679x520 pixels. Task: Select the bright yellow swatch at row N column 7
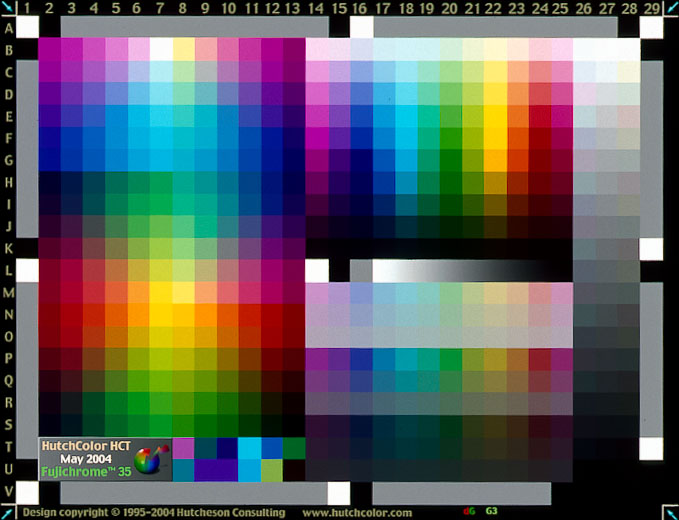161,315
